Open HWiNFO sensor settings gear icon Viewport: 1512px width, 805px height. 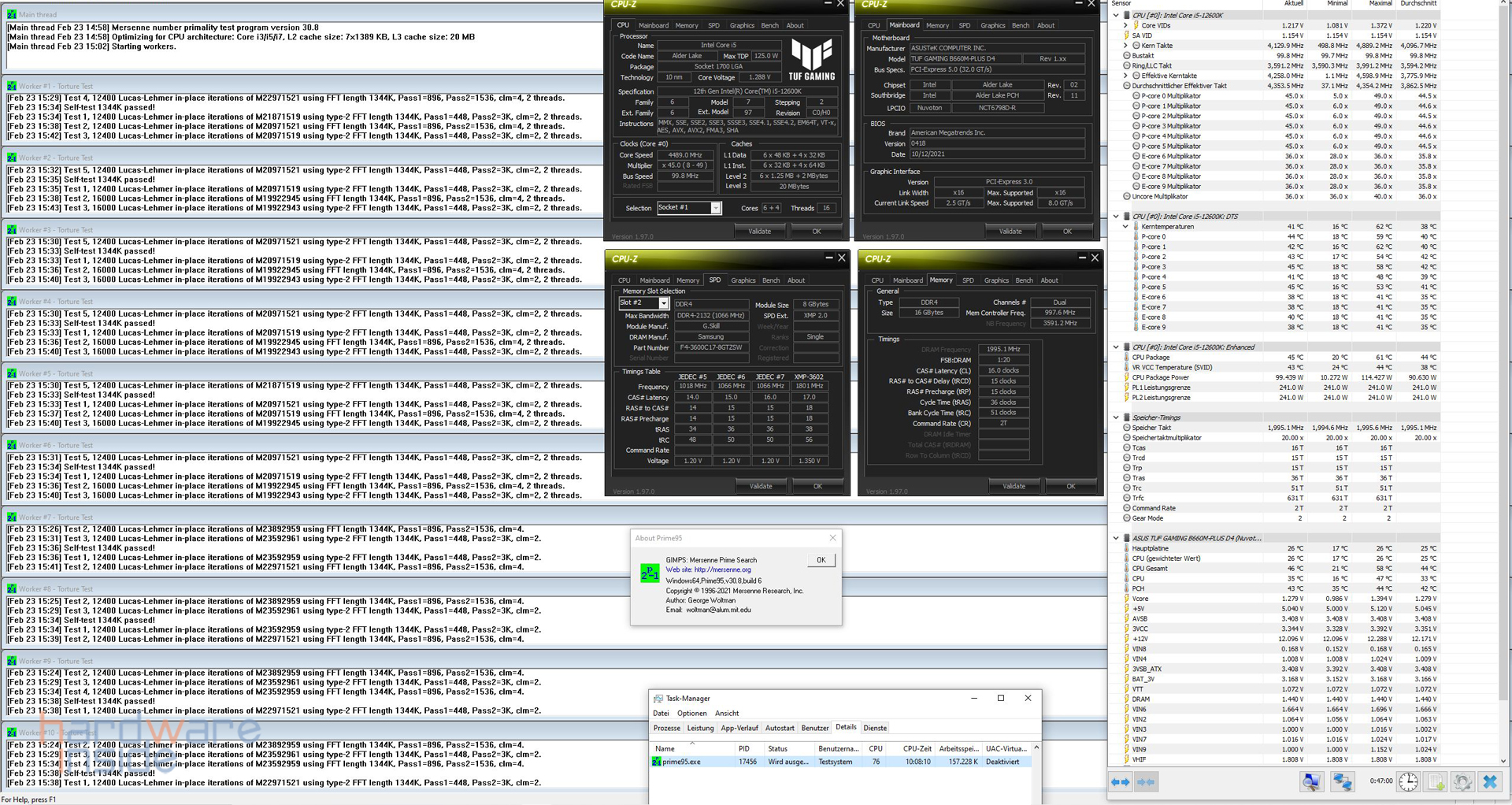1462,781
